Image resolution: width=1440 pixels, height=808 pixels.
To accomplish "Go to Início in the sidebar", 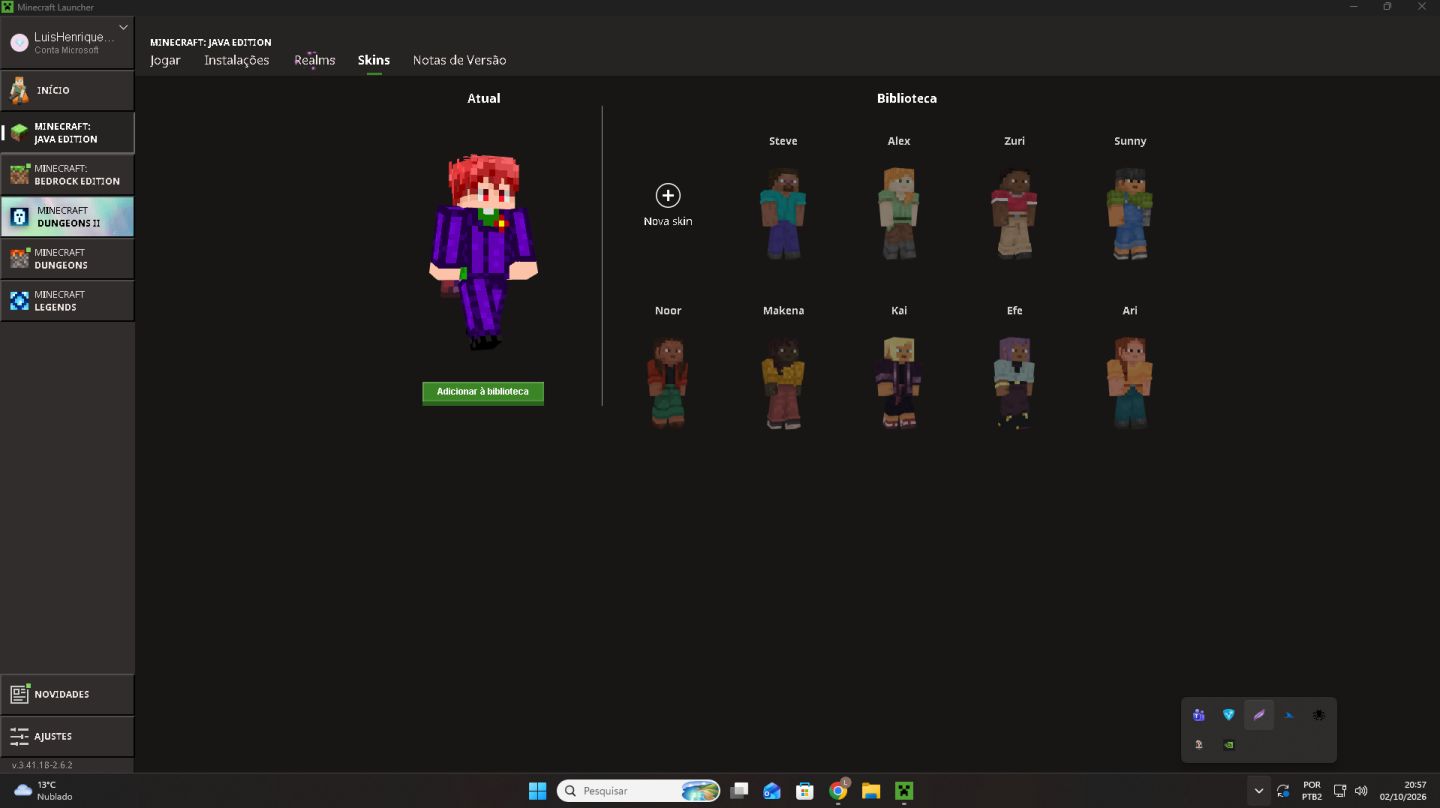I will (x=67, y=90).
